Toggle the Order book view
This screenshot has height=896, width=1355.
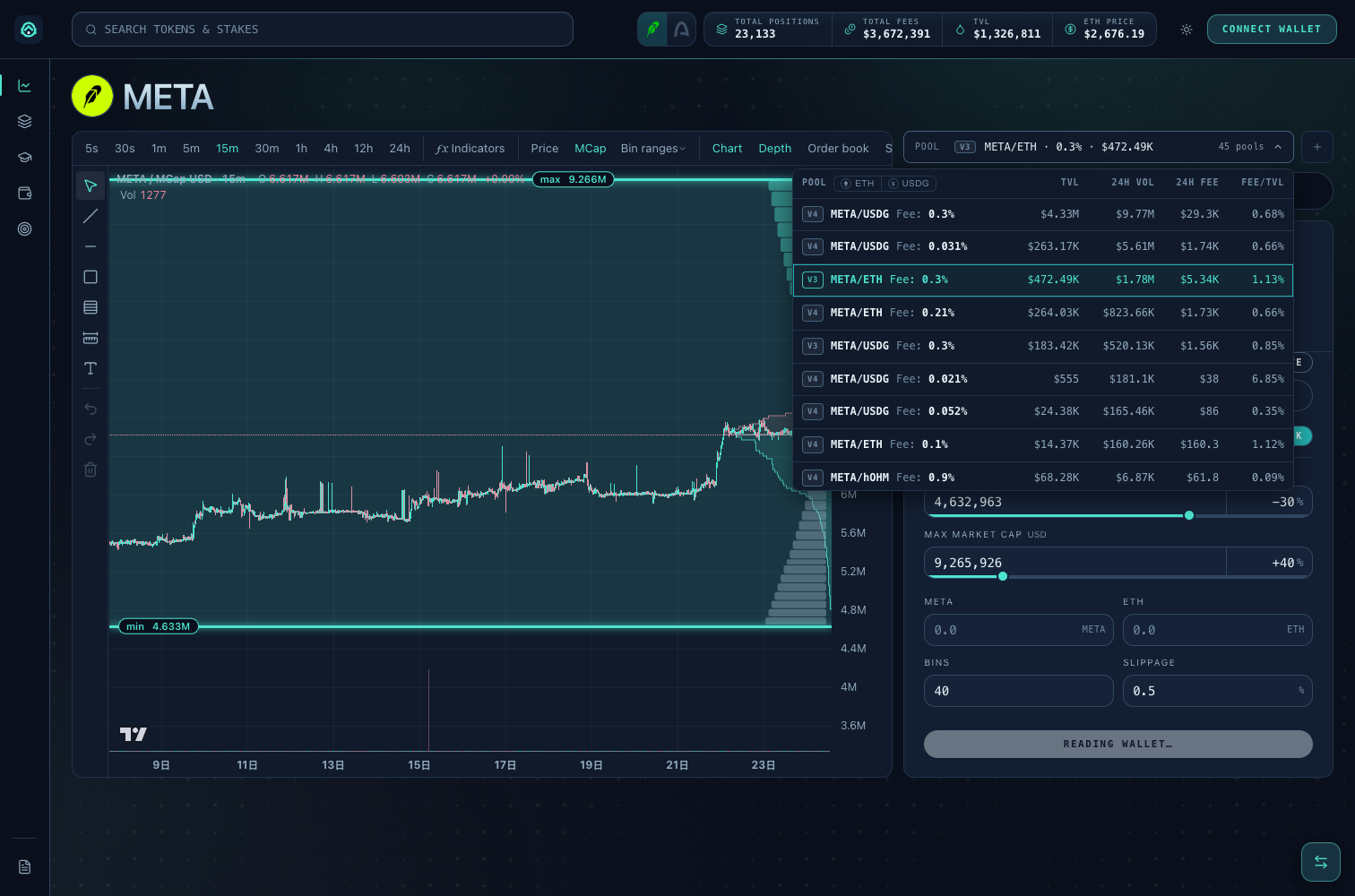tap(838, 149)
